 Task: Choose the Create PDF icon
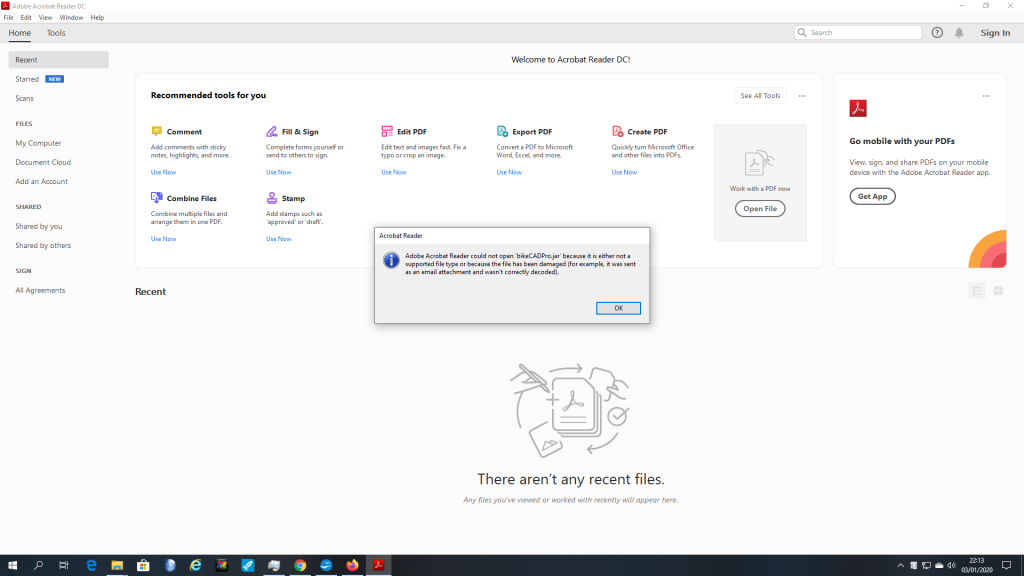[617, 131]
